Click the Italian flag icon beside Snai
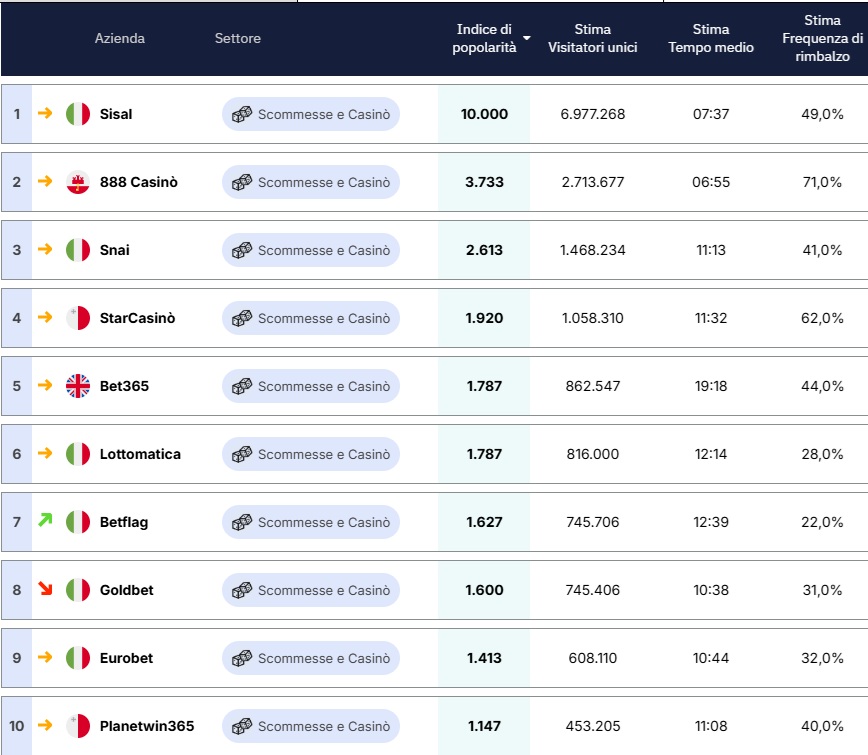 (x=78, y=250)
